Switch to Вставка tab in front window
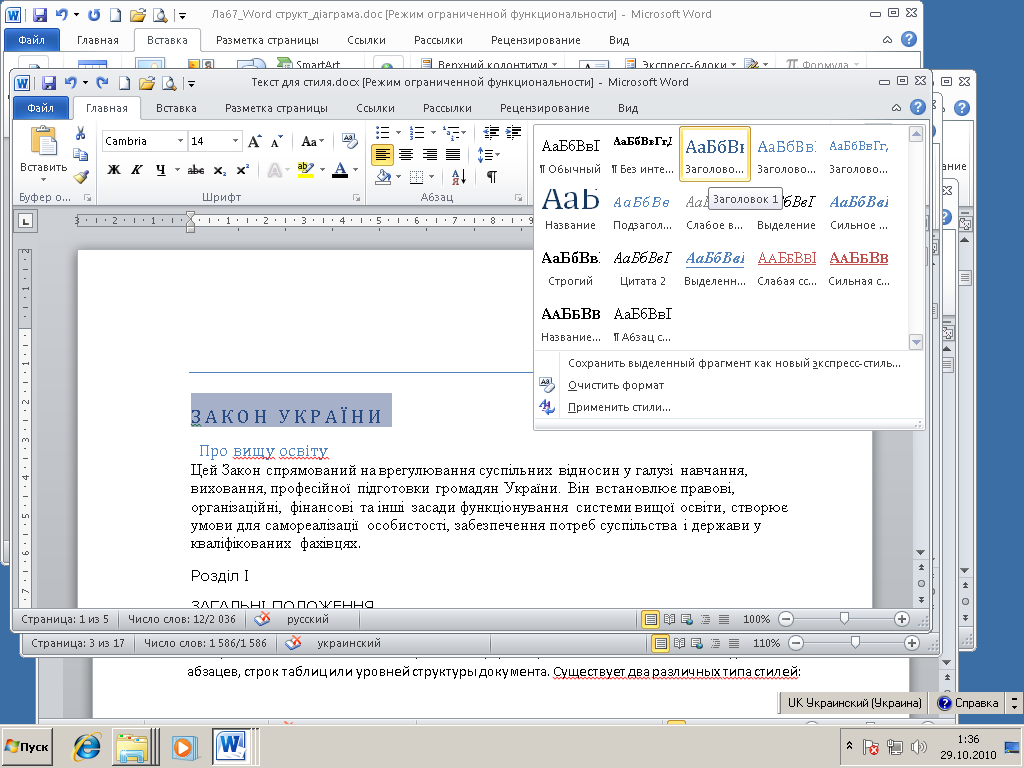 point(176,108)
